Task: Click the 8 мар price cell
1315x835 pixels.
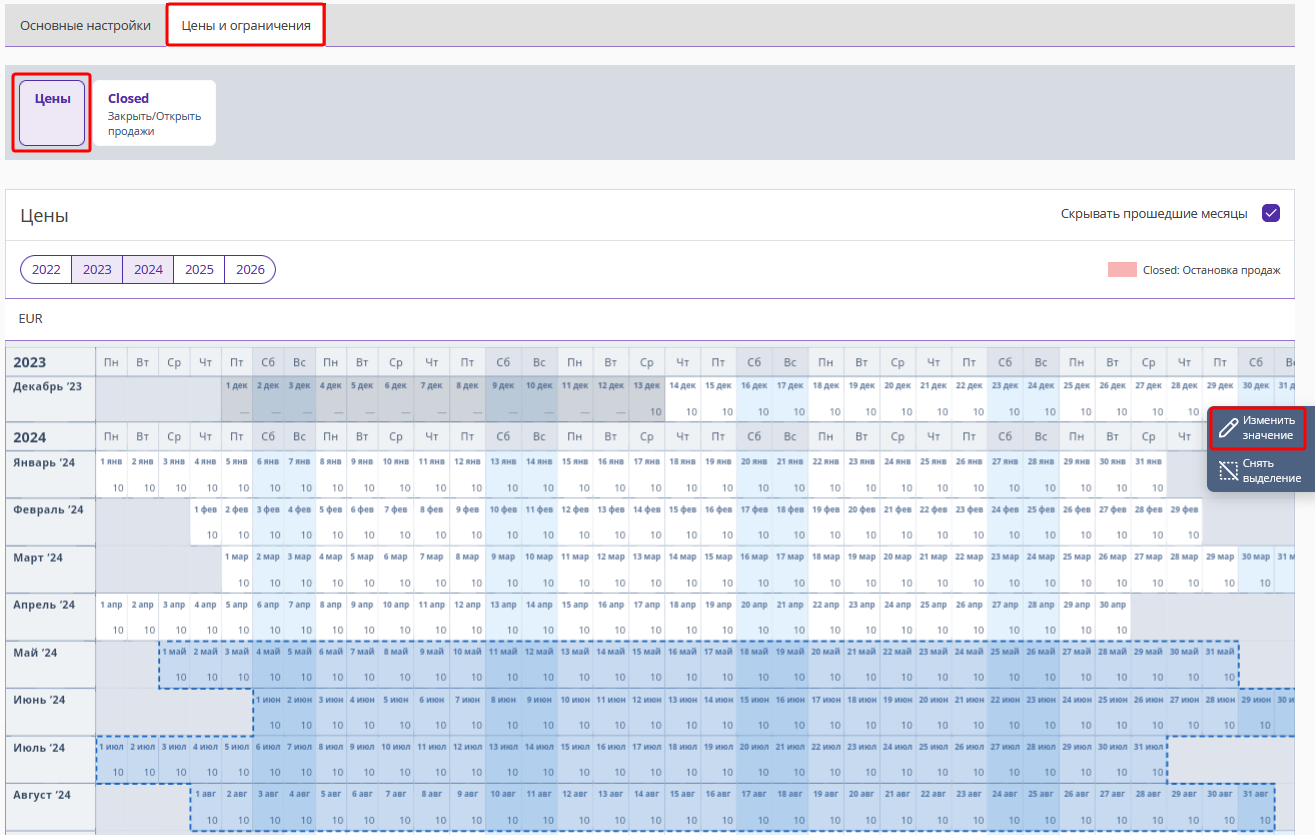Action: point(467,568)
